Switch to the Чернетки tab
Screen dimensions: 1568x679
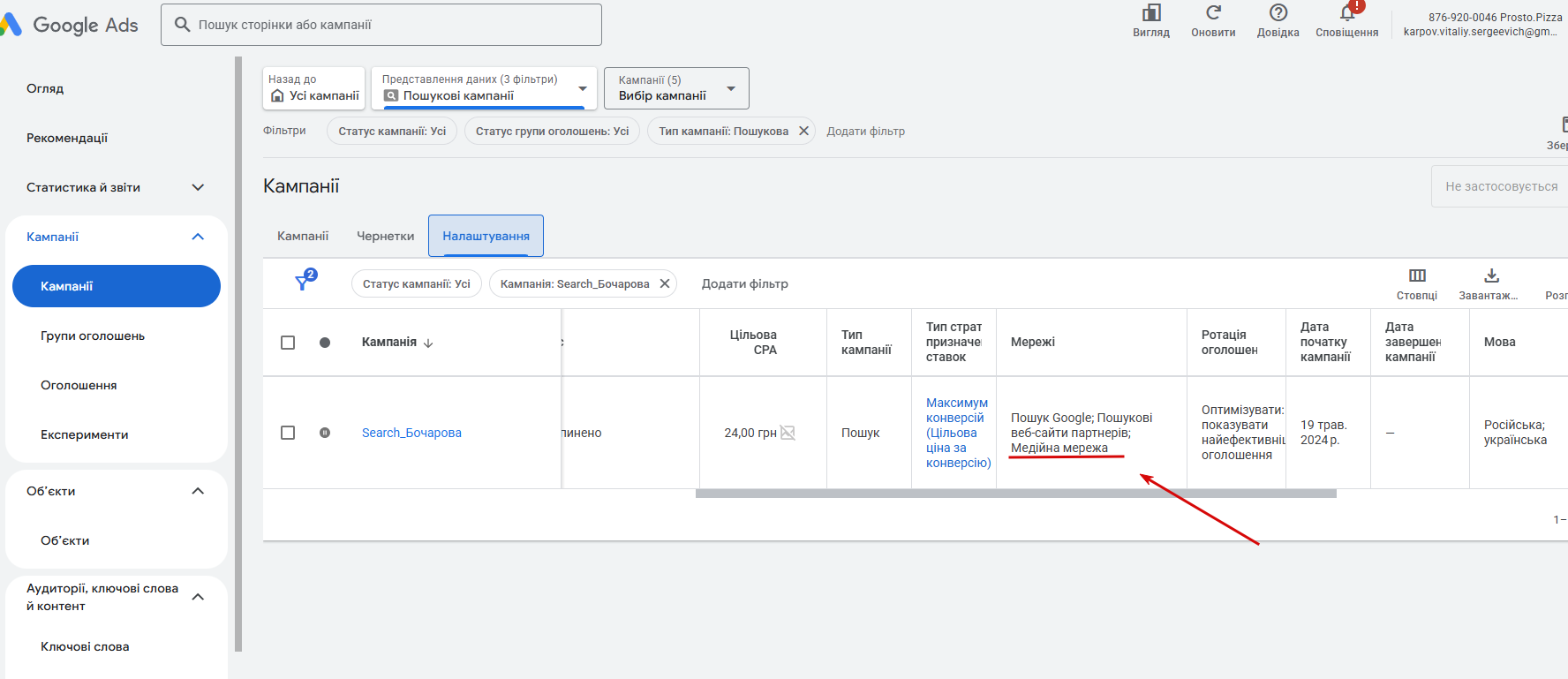coord(385,236)
